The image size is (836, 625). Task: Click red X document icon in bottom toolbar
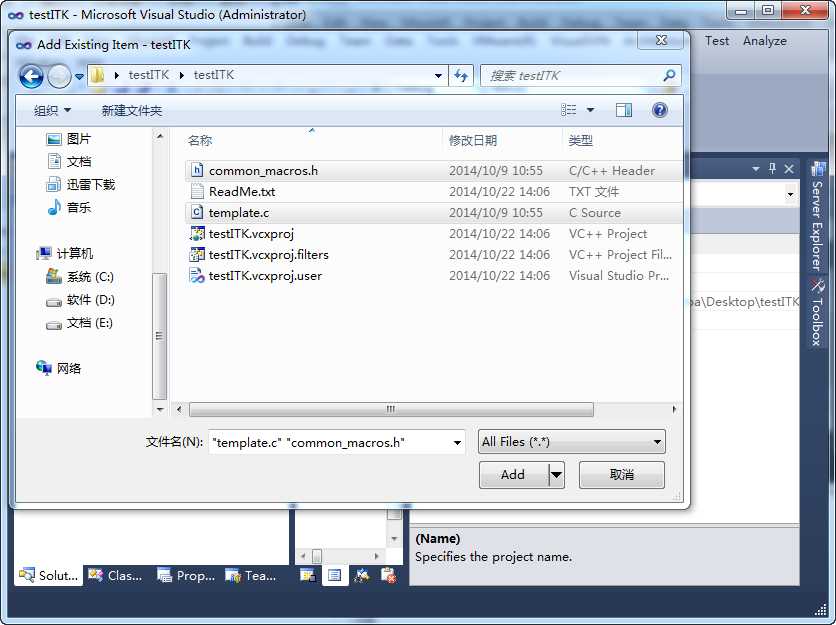click(389, 575)
